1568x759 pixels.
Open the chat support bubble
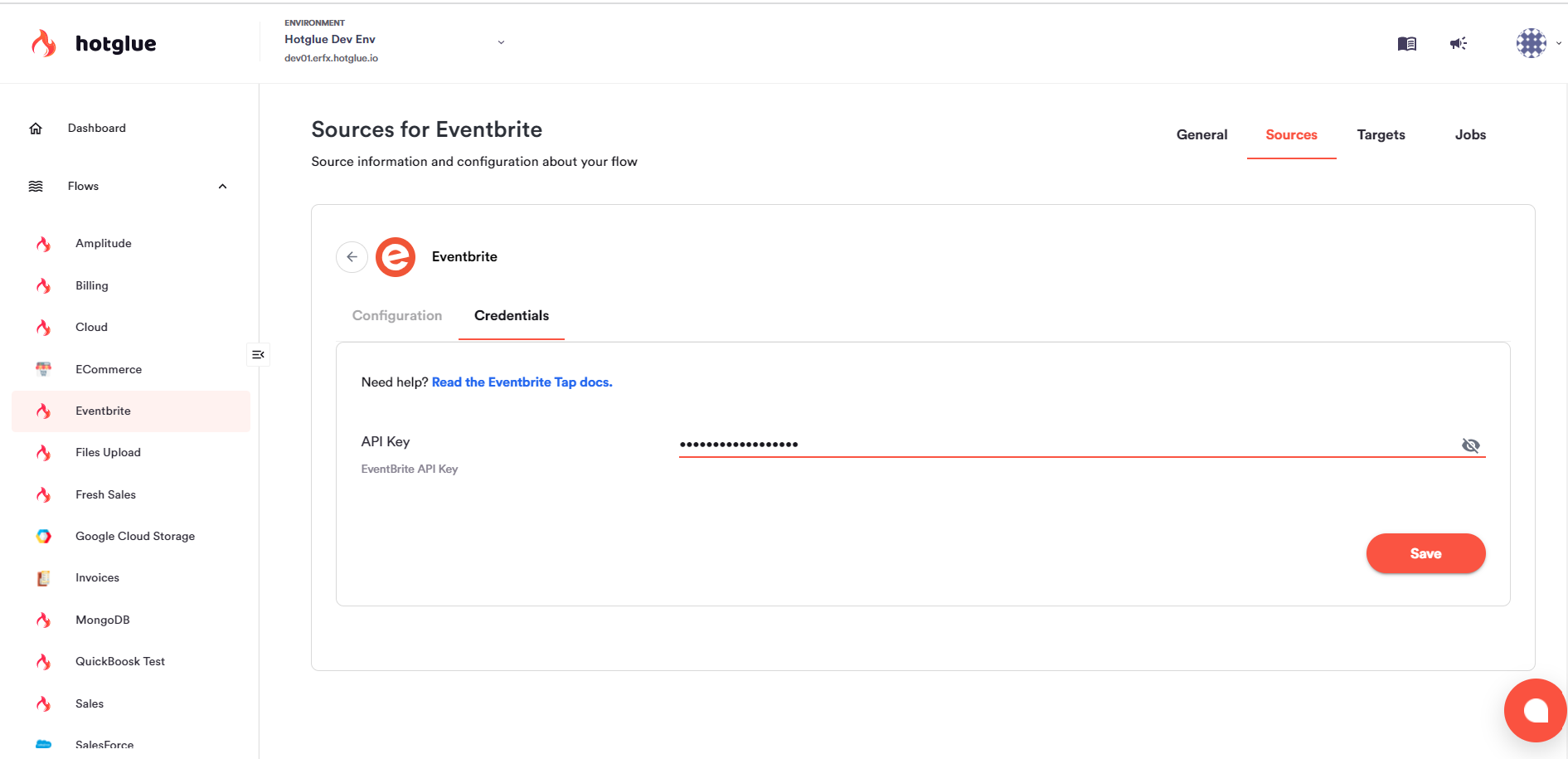click(1535, 710)
